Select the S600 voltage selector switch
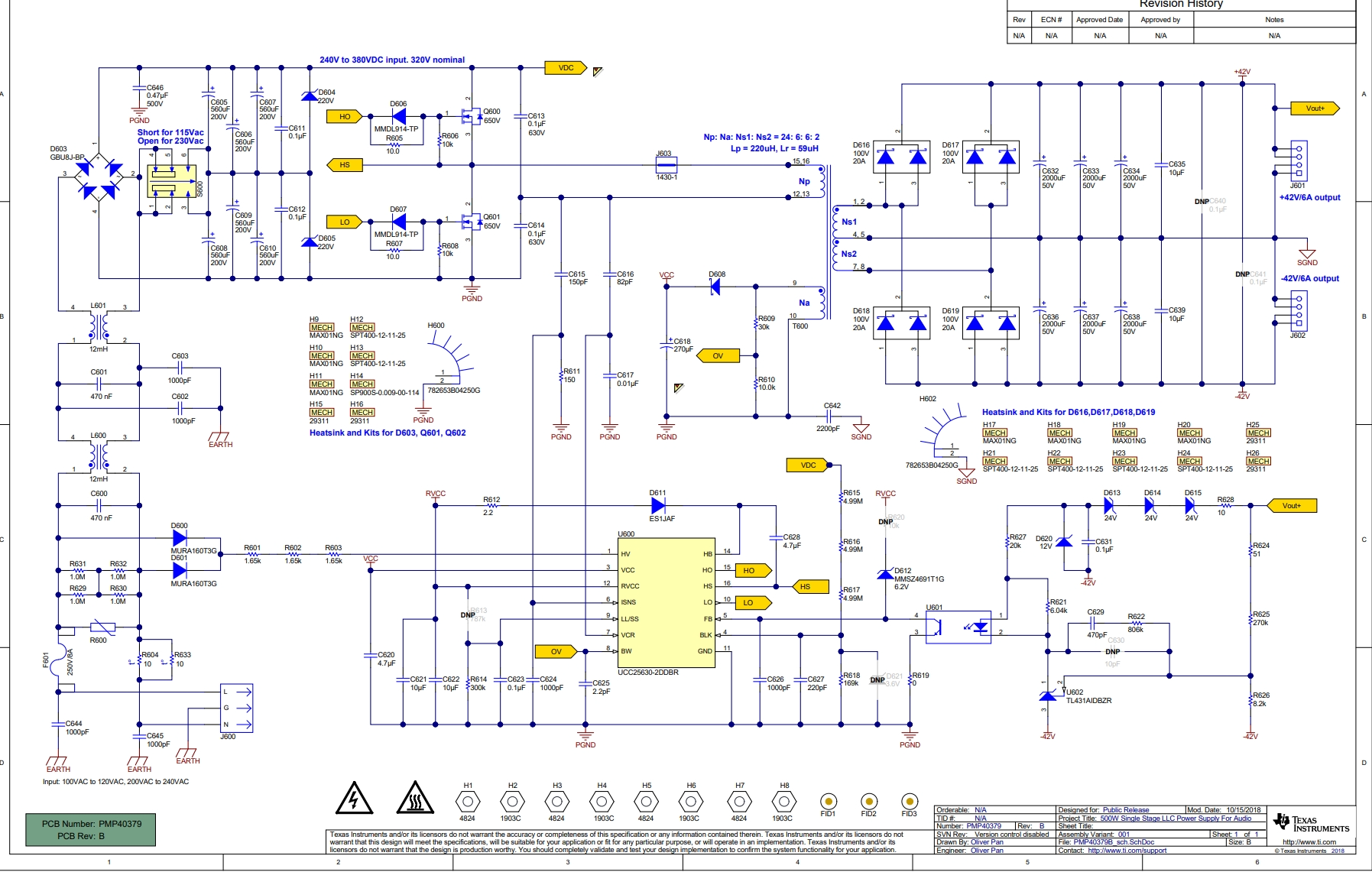Screen dimensions: 1372x872 (x=172, y=181)
